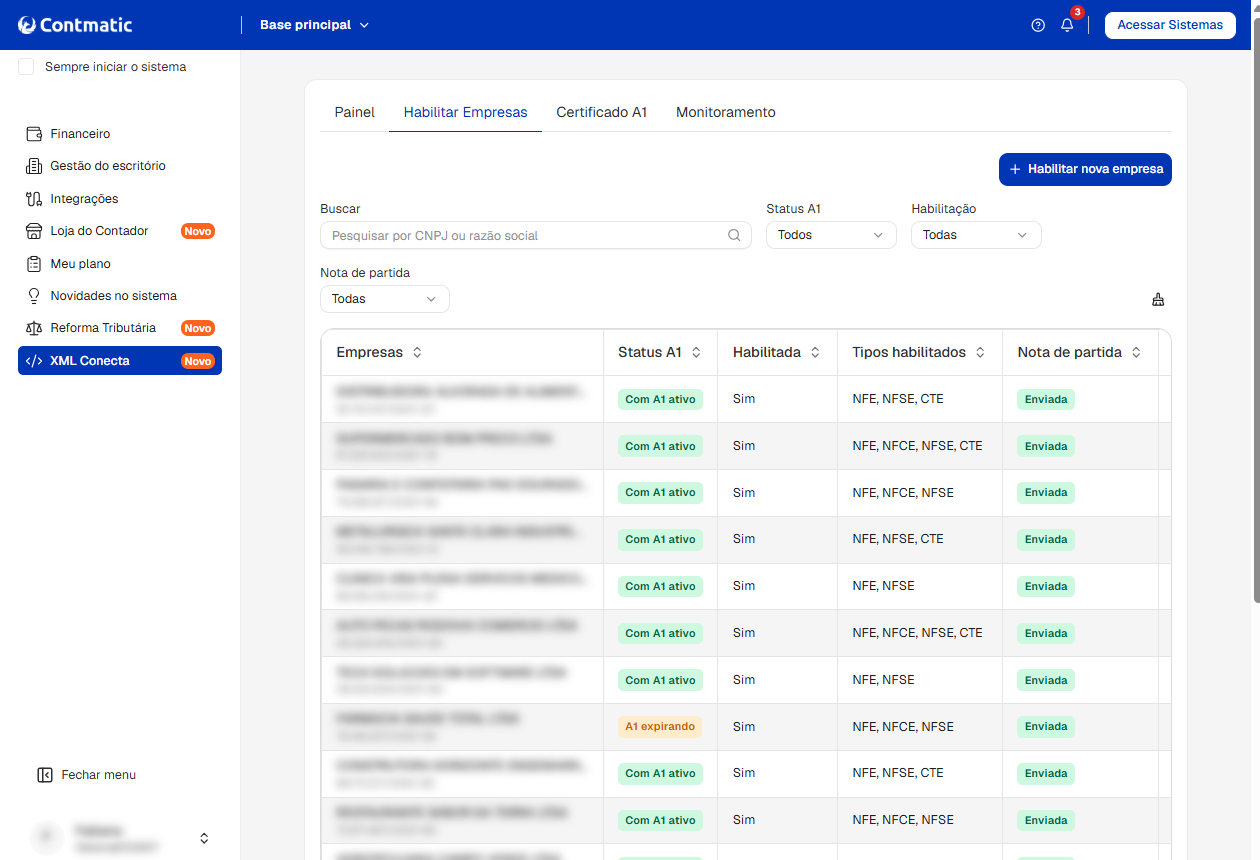Click the Buscar field label
Viewport: 1260px width, 860px height.
(340, 209)
